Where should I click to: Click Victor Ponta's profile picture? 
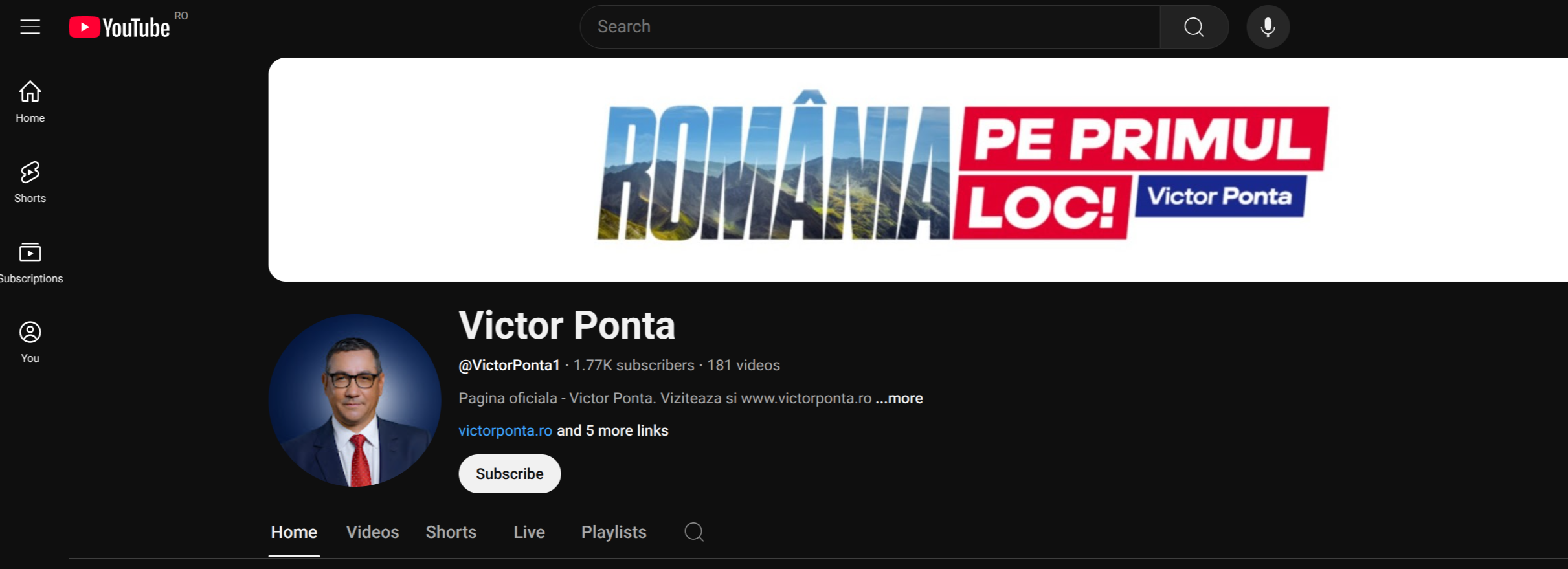(x=354, y=401)
